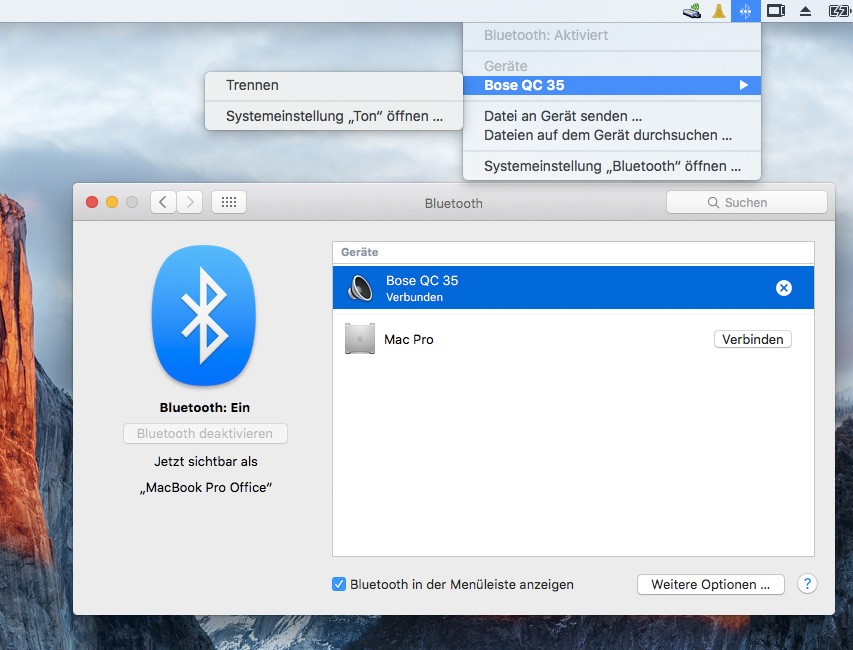
Task: Choose Trennen from the submenu
Action: (333, 85)
